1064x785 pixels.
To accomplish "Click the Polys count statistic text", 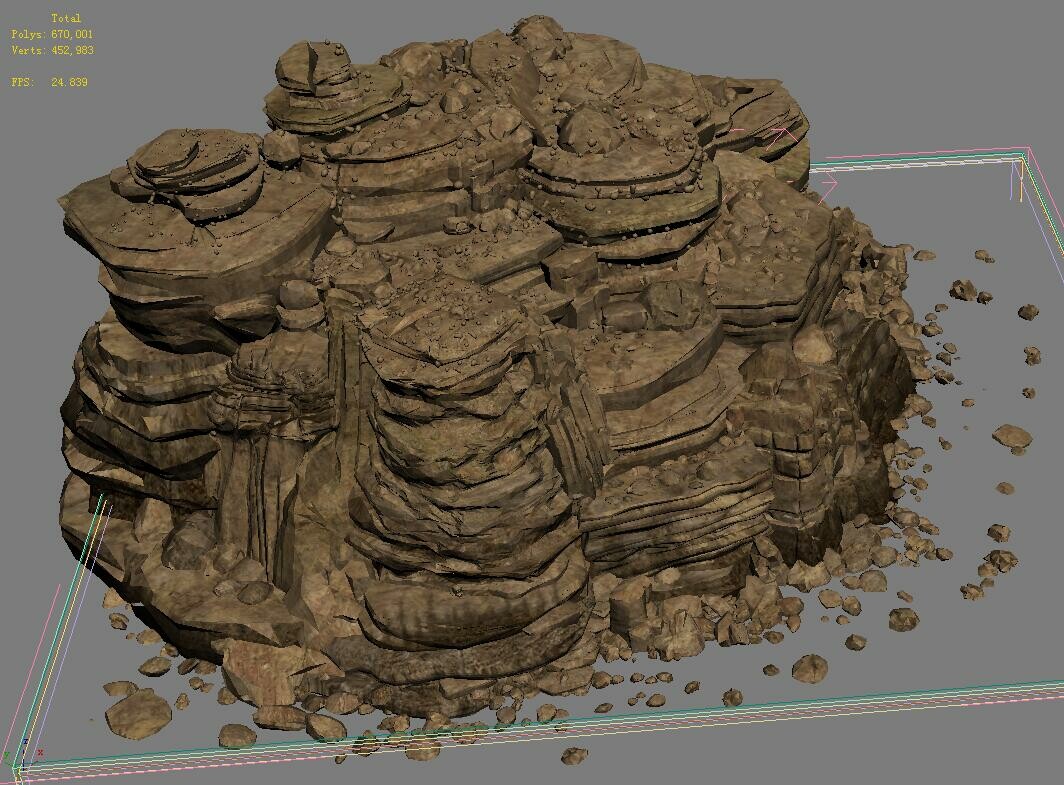I will tap(52, 34).
